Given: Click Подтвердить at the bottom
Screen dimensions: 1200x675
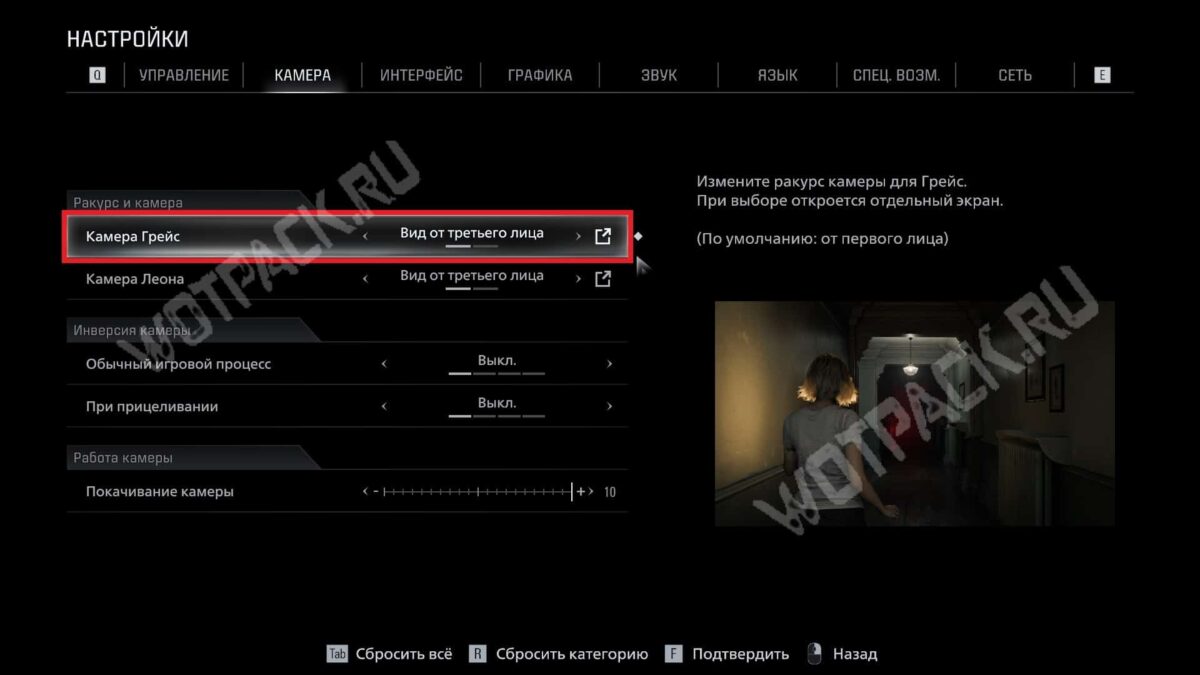Looking at the screenshot, I should pyautogui.click(x=740, y=654).
